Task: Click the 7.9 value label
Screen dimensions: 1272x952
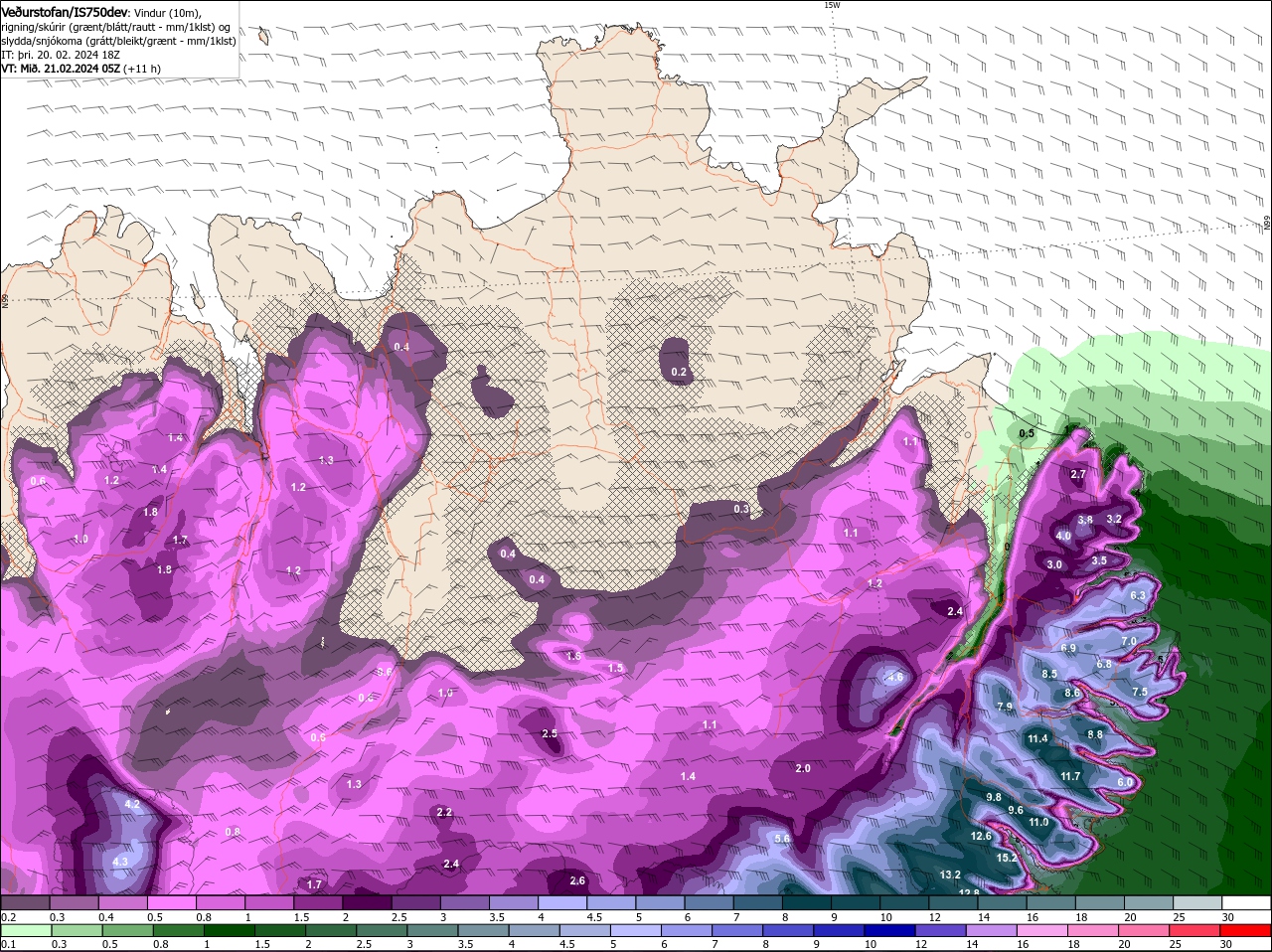Action: pos(1005,707)
